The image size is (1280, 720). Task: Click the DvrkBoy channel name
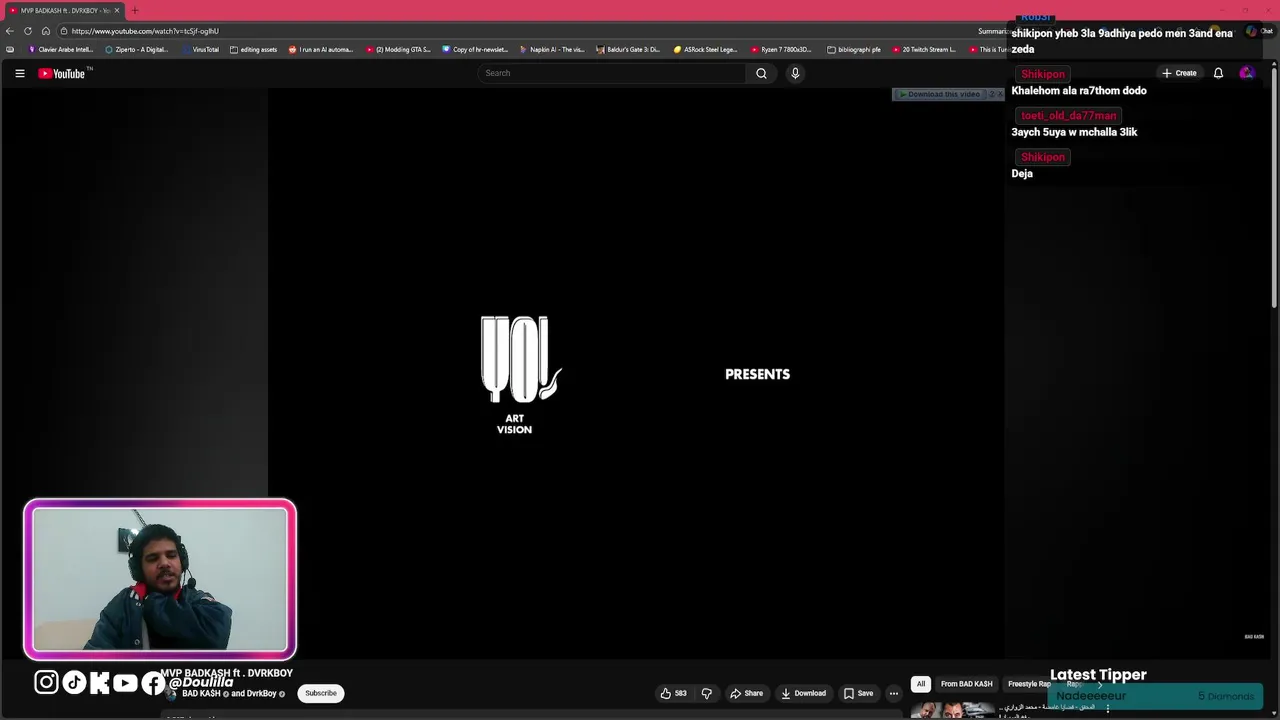(261, 693)
